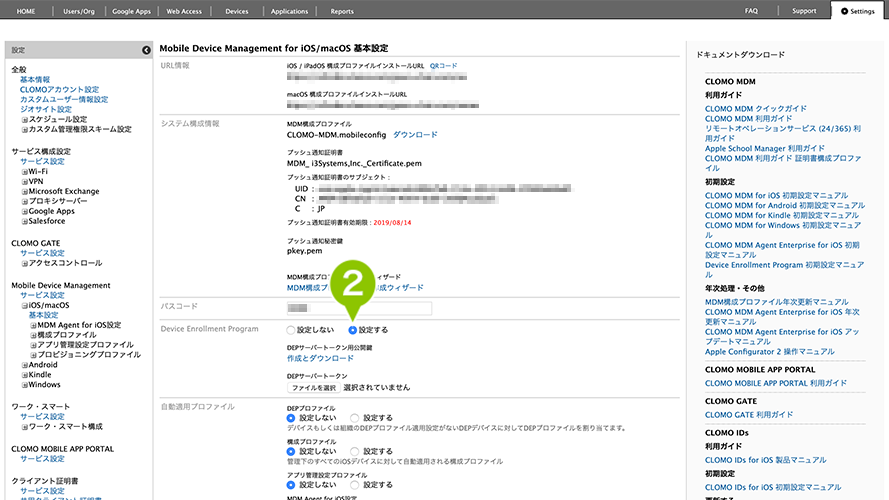This screenshot has width=889, height=500.
Task: Expand Windows tree node
Action: tap(25, 385)
